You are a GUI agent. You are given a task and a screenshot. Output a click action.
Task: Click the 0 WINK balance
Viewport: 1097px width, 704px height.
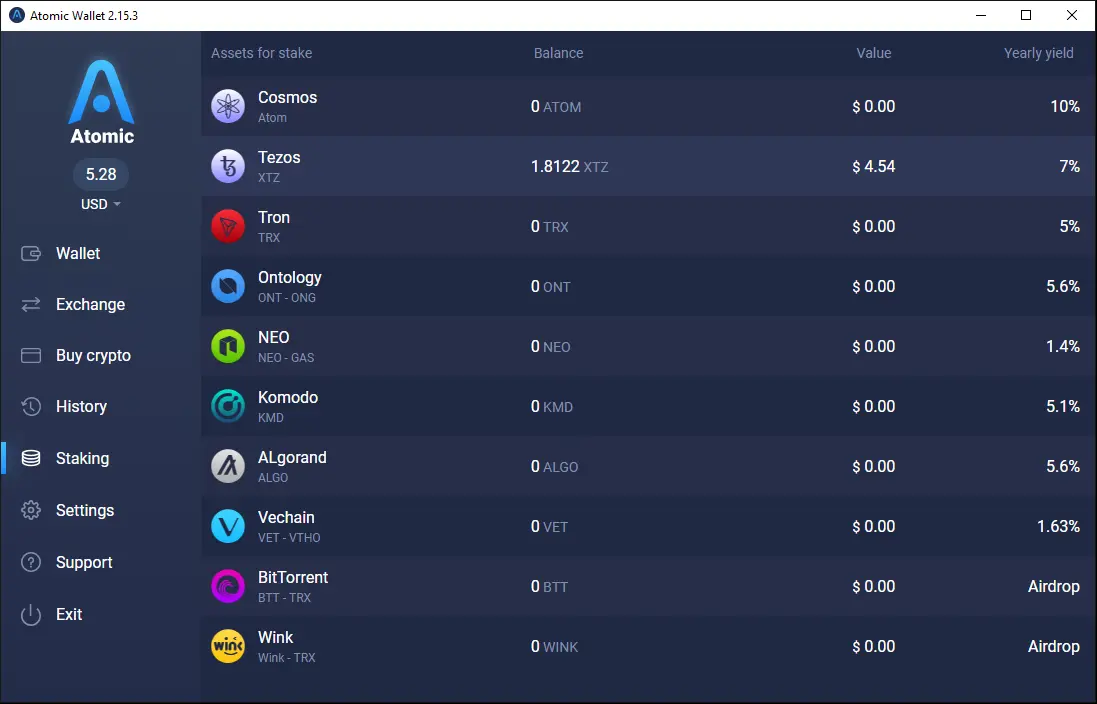(x=555, y=647)
